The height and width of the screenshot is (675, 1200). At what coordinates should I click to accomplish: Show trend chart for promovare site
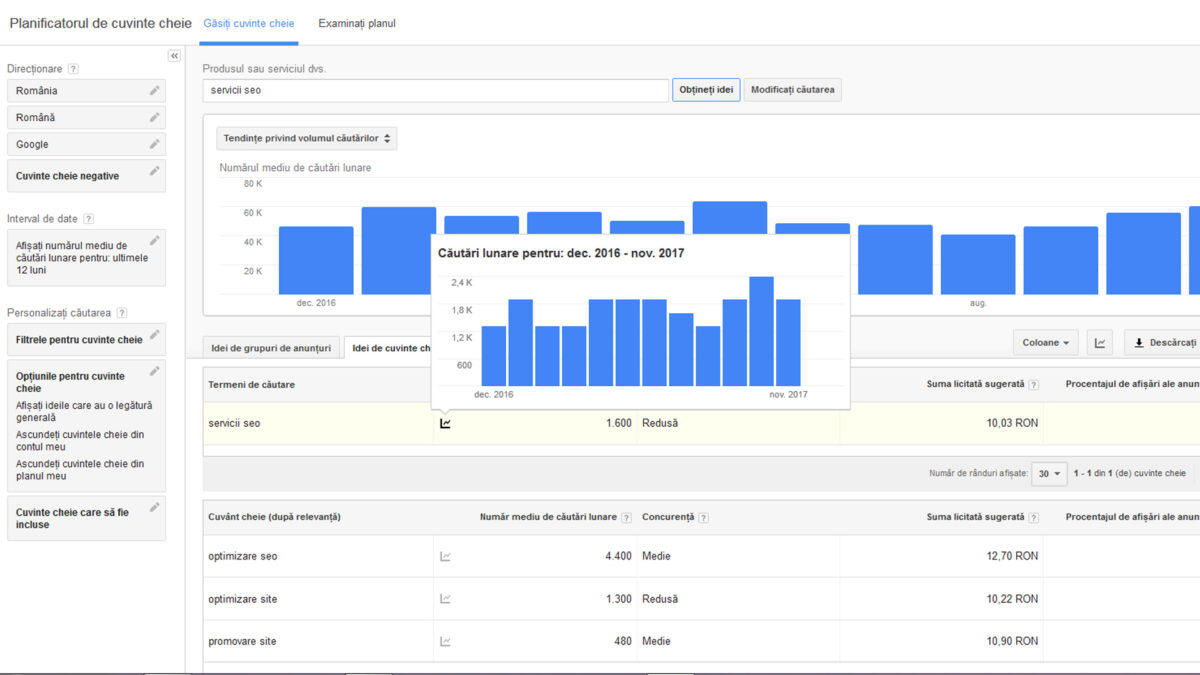[446, 641]
